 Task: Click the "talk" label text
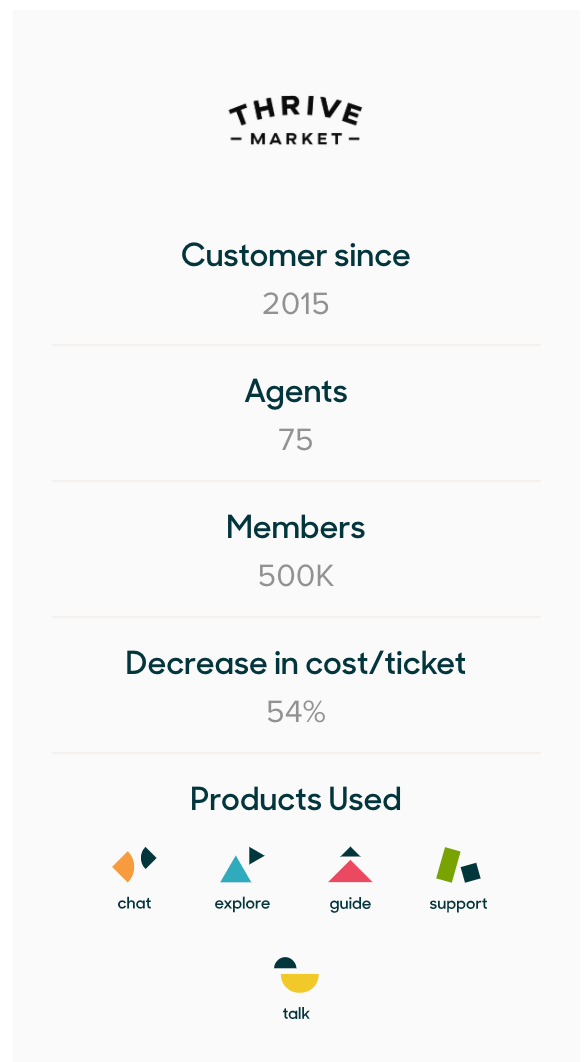pos(296,1014)
